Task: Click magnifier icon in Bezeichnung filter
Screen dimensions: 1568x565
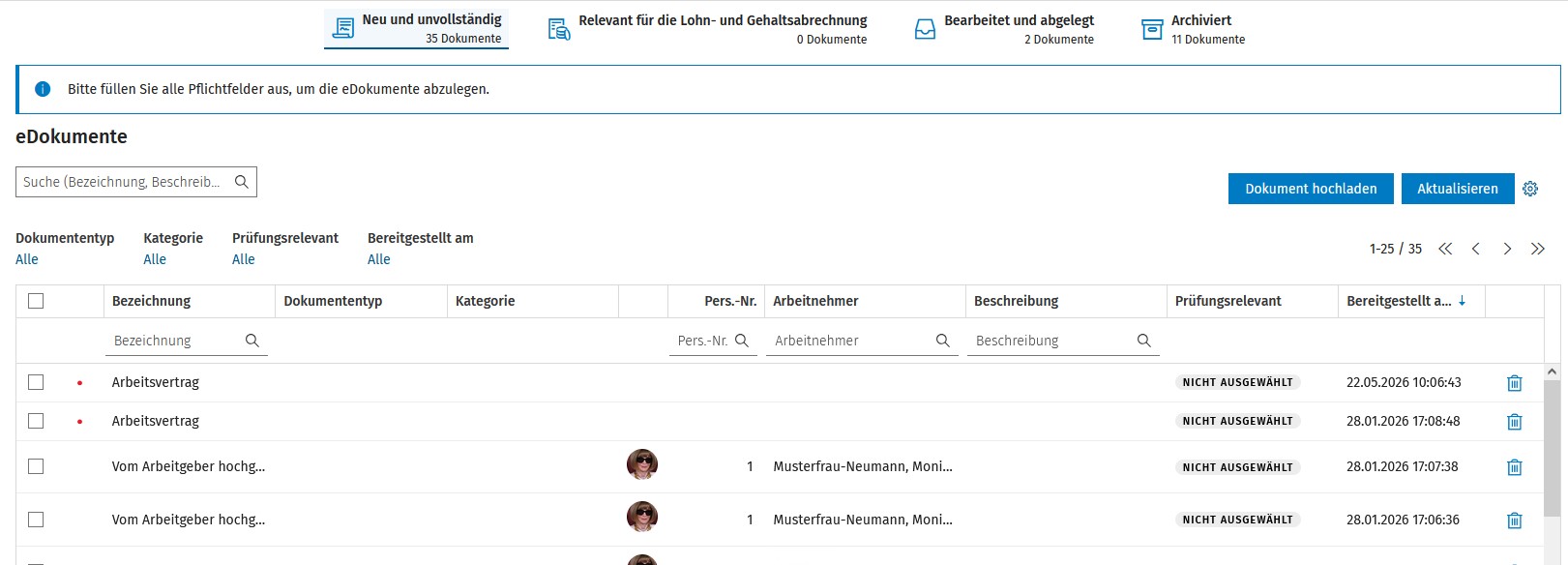Action: tap(252, 341)
